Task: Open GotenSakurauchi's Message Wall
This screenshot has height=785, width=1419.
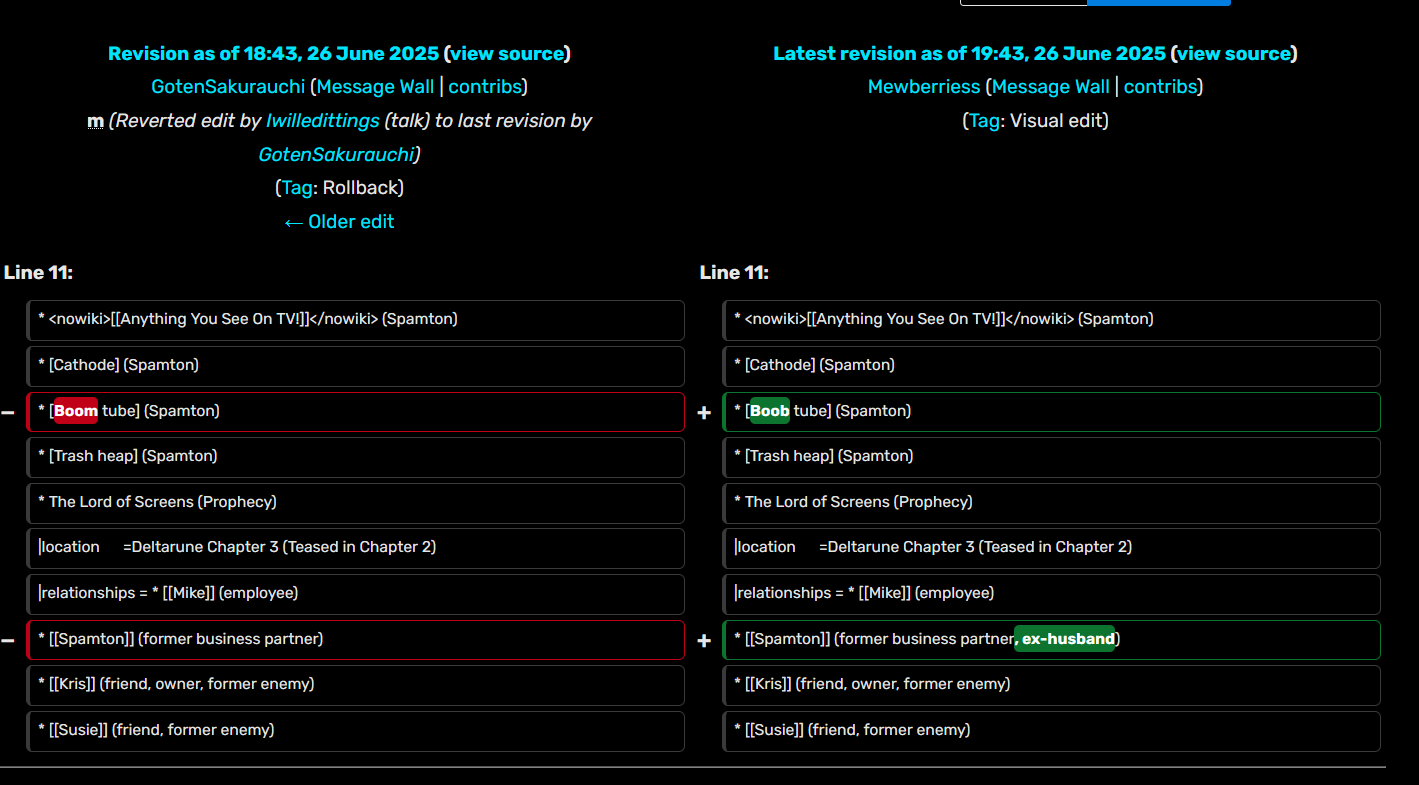Action: point(376,87)
